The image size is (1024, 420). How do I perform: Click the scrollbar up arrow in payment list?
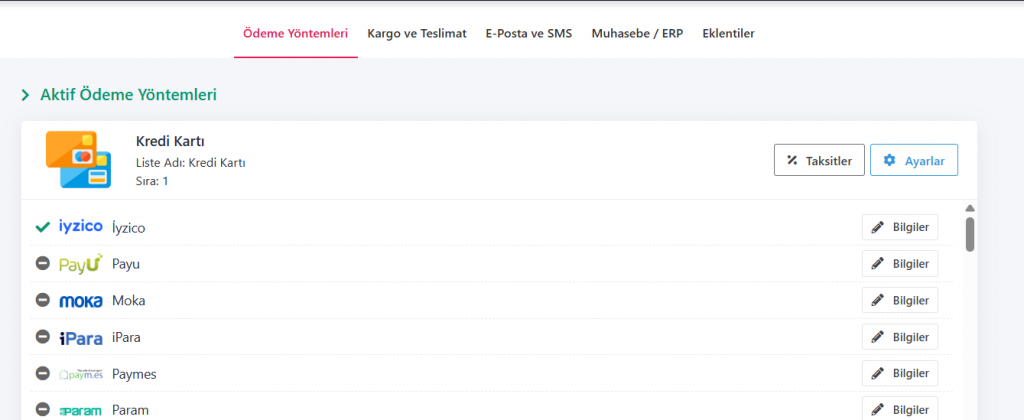coord(969,209)
